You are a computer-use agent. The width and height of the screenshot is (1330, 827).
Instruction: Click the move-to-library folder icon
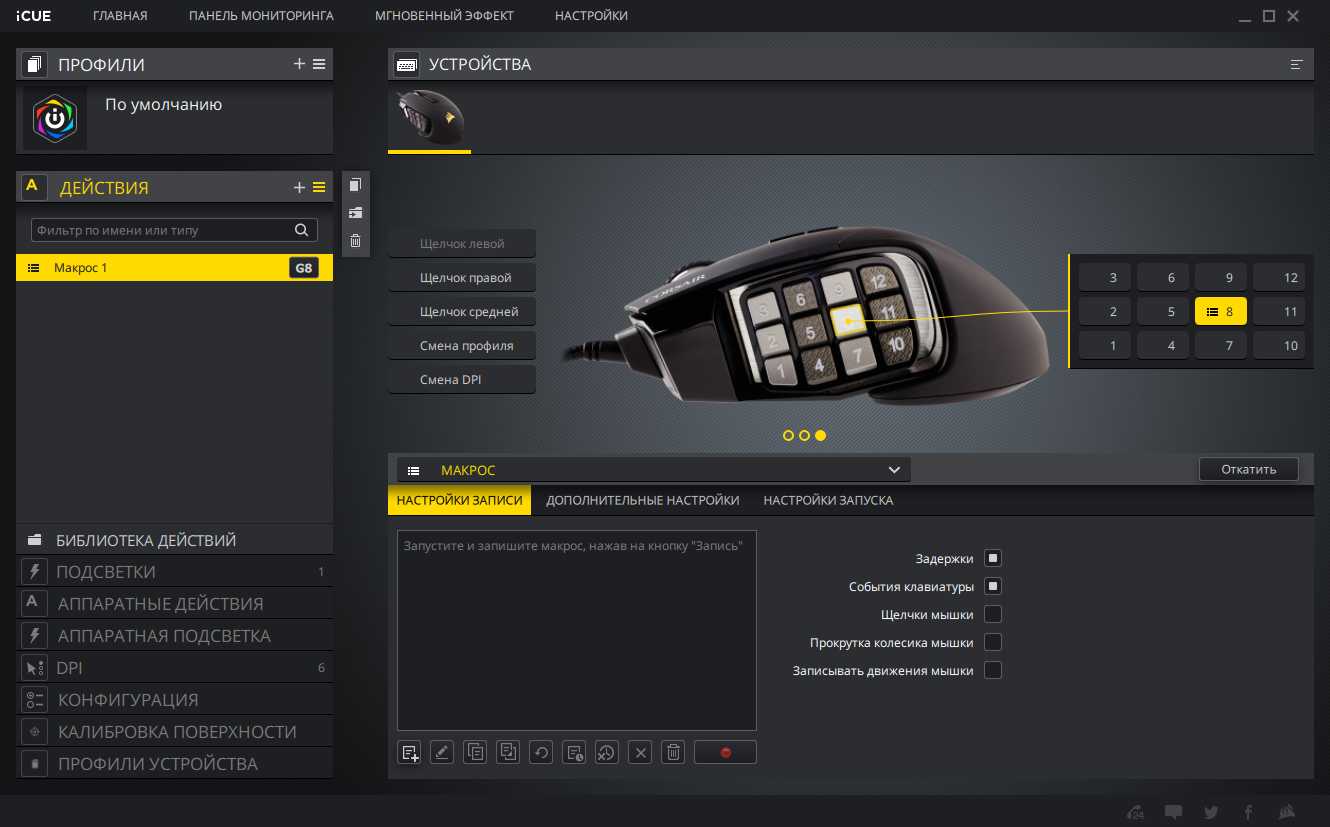355,212
